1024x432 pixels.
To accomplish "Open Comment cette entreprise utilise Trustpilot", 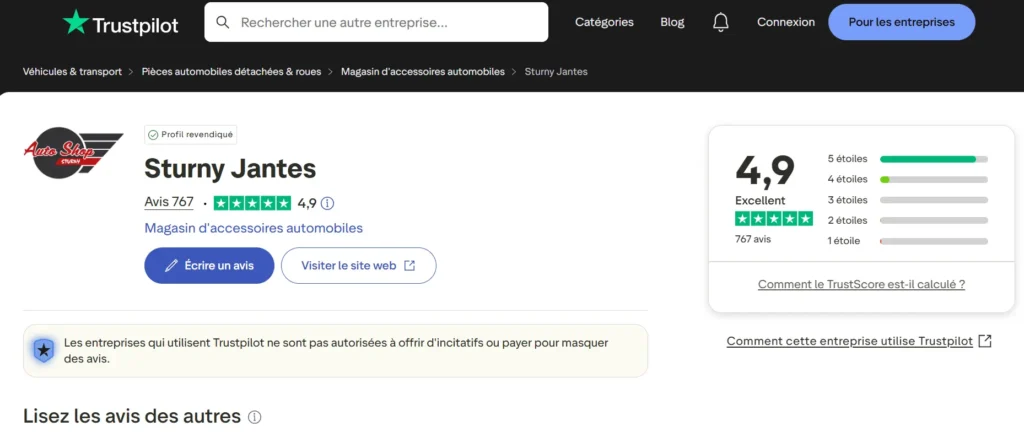I will coord(850,341).
